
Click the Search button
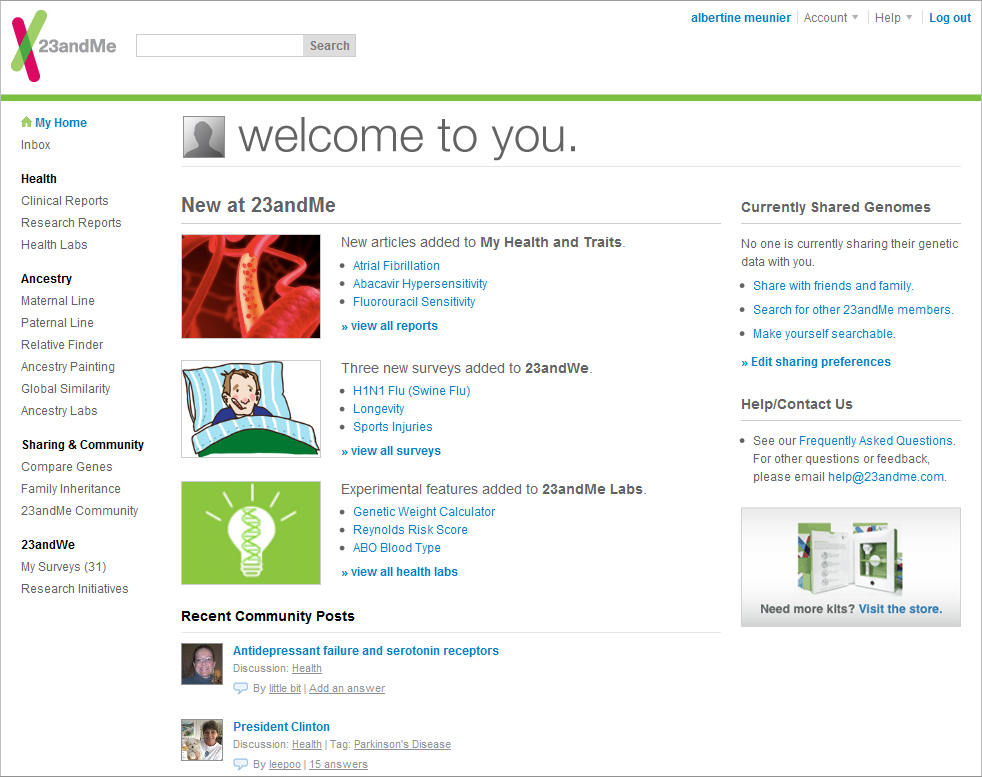(x=329, y=46)
